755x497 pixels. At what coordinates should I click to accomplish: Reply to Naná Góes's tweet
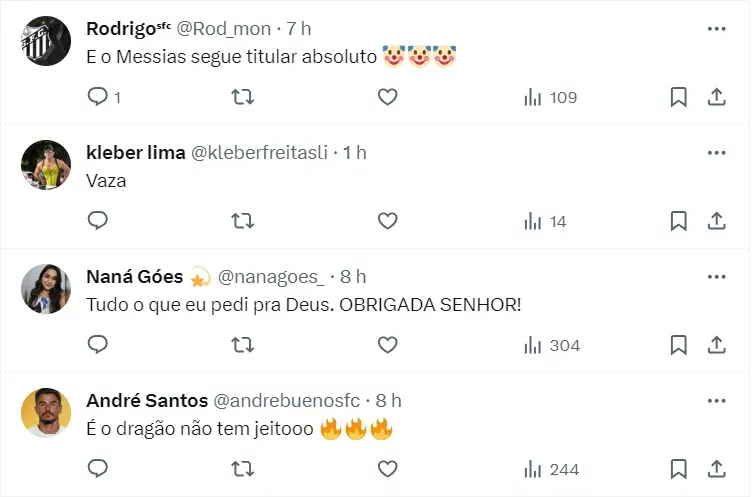tap(98, 345)
